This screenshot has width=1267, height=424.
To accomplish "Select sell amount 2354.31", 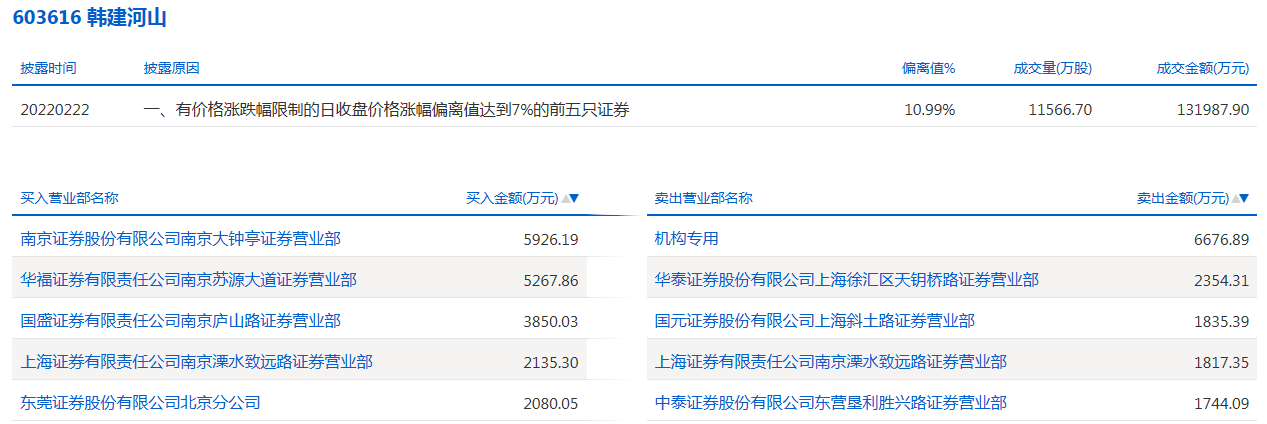I will click(1221, 281).
